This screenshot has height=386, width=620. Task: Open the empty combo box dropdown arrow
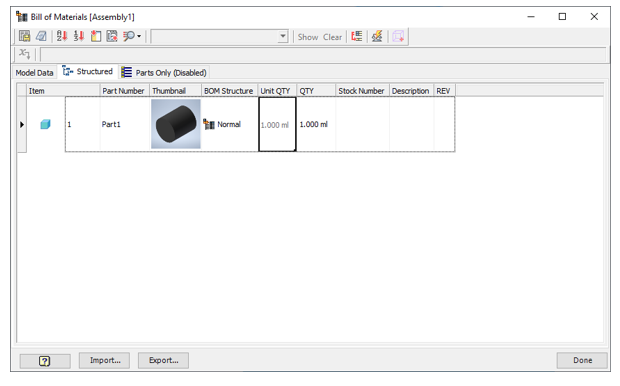point(283,36)
